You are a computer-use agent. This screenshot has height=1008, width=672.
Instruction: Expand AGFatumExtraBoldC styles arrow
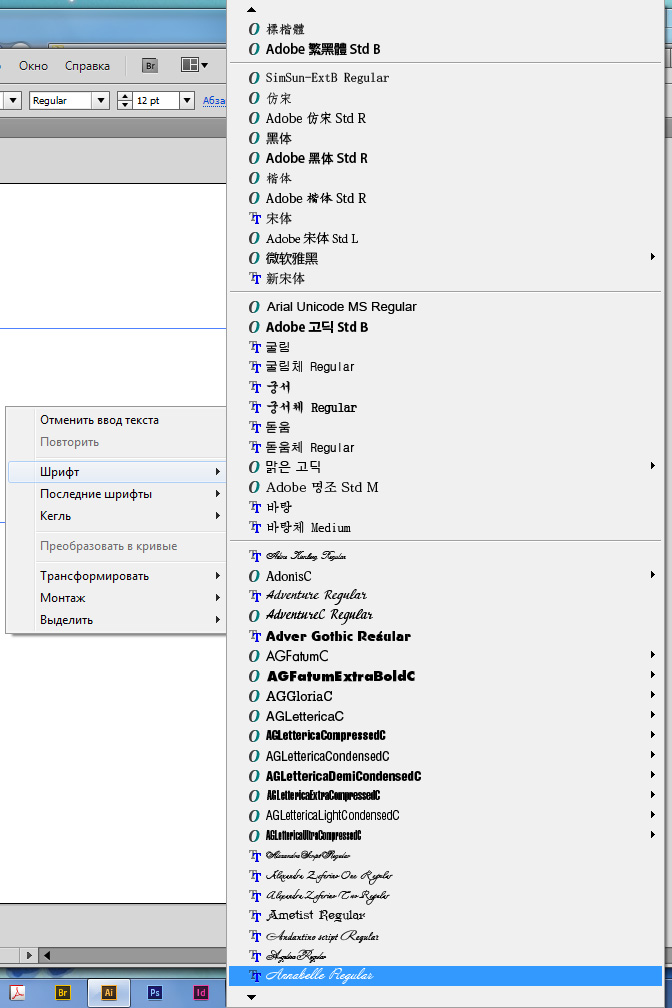coord(653,674)
